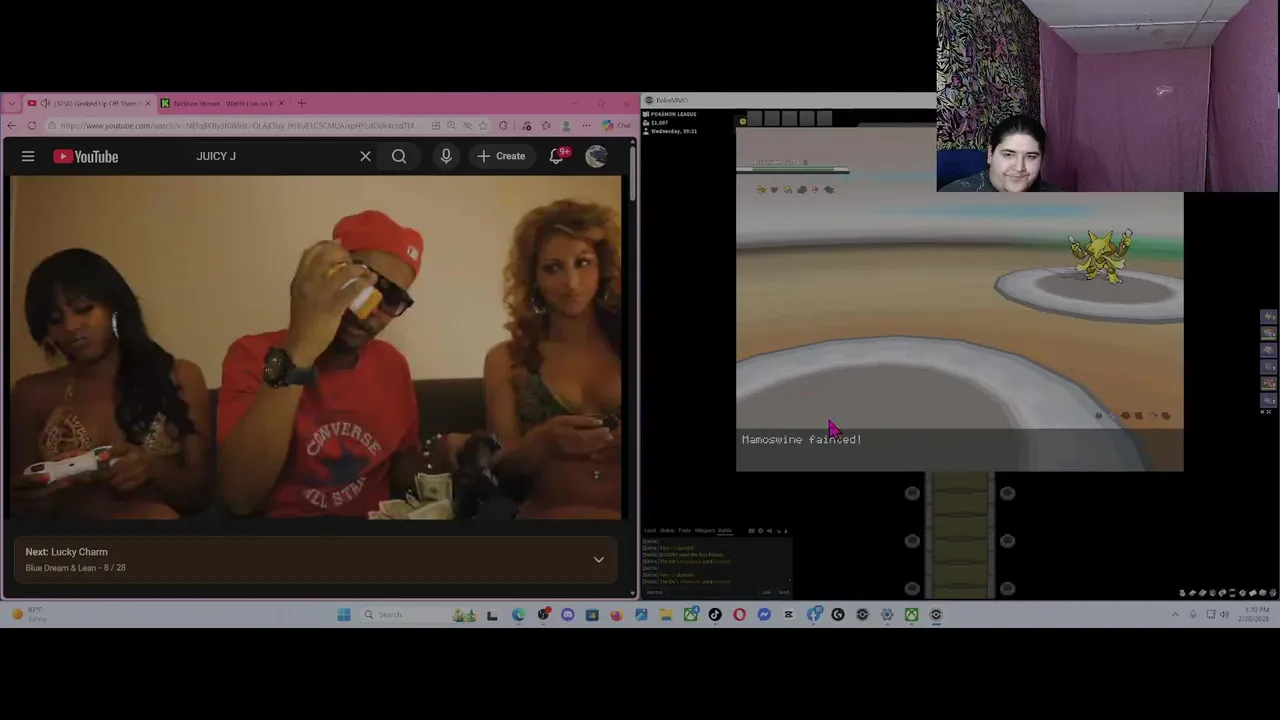
Task: Open a new browser tab
Action: tap(302, 103)
